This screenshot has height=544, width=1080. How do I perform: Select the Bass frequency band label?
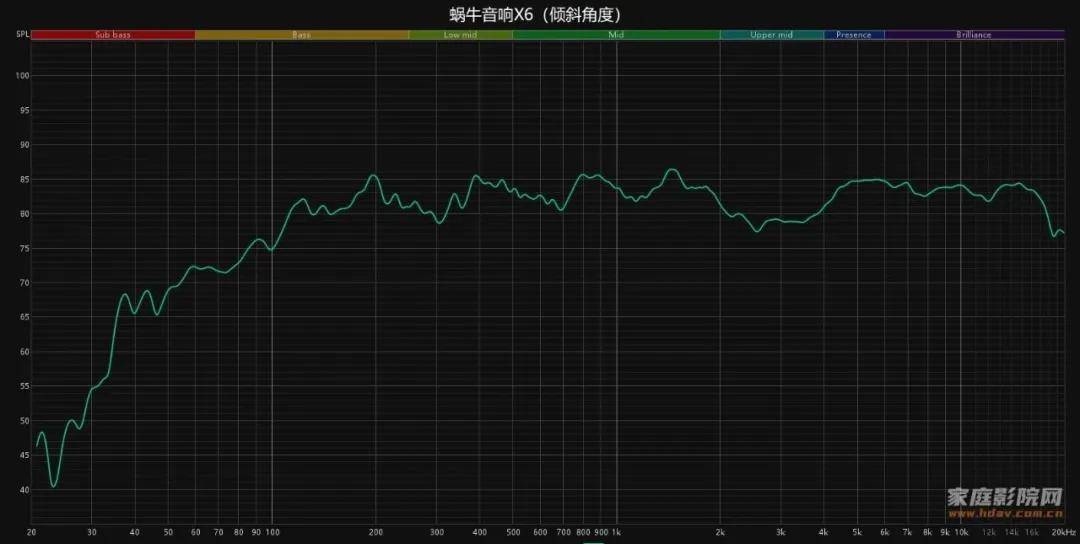(301, 35)
